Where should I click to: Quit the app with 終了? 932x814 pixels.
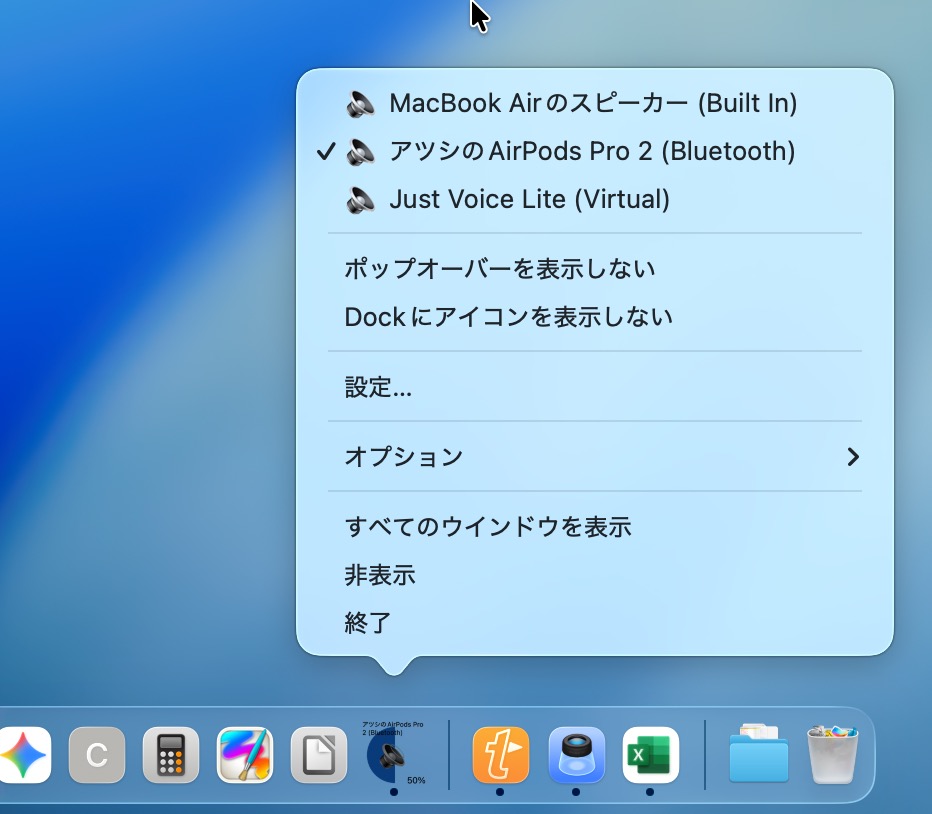point(368,623)
